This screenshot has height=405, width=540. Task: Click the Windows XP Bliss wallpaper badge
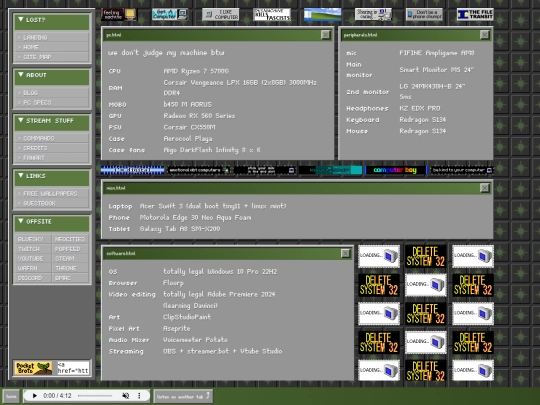322,14
